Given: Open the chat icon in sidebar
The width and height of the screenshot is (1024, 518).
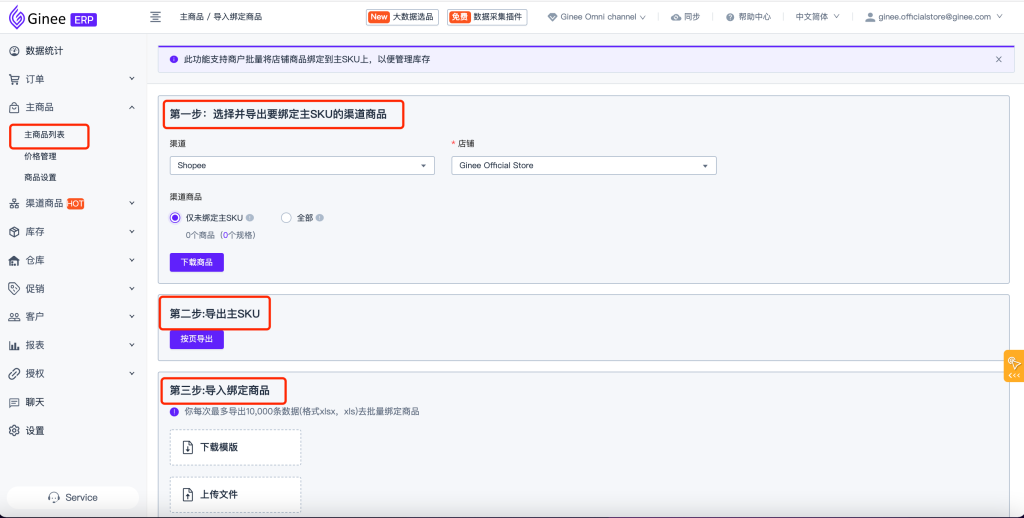Looking at the screenshot, I should [x=14, y=402].
